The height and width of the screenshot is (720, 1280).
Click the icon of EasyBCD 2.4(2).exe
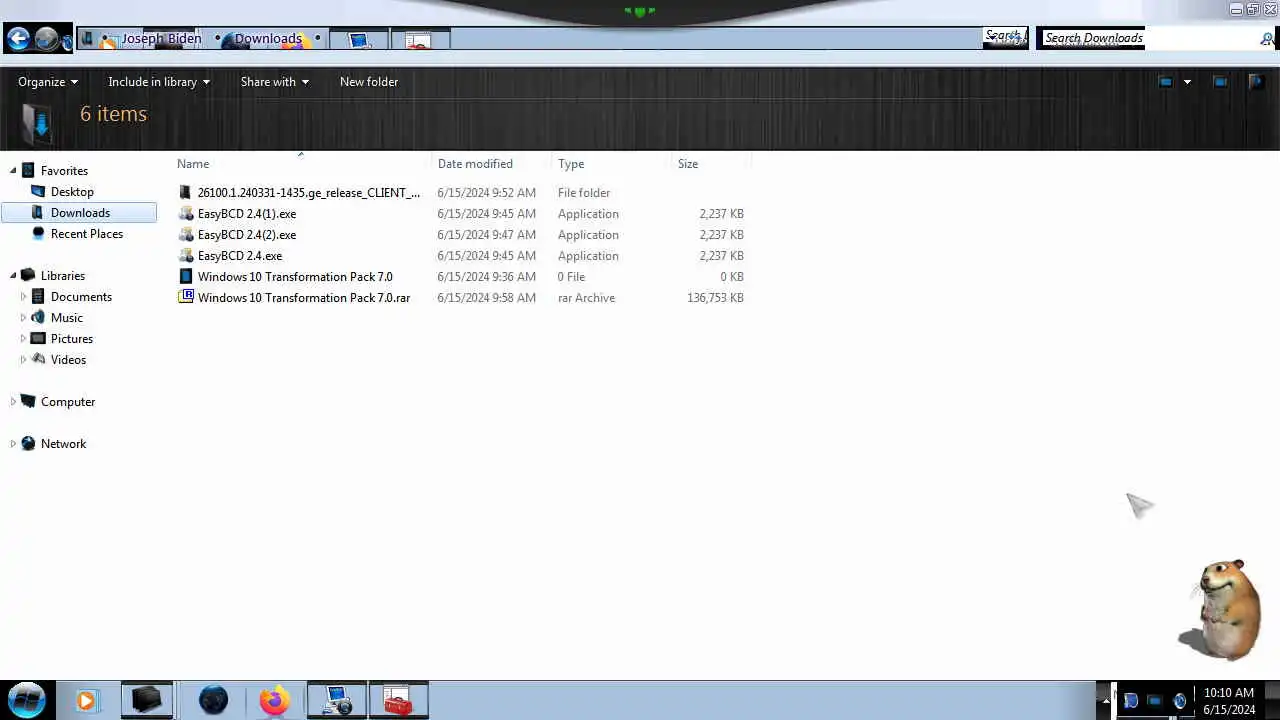pyautogui.click(x=185, y=235)
